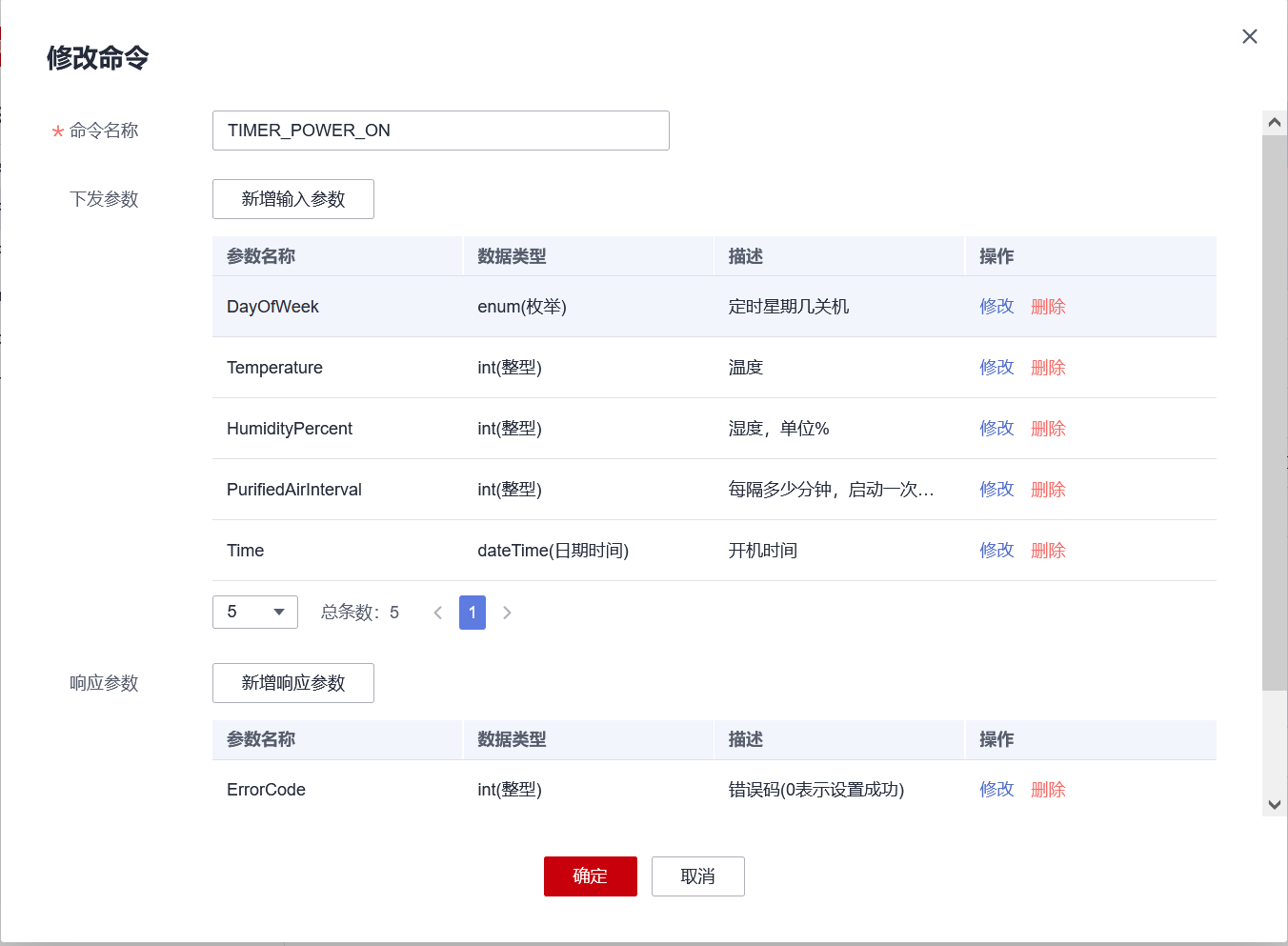
Task: Click the 取消 cancel button
Action: [x=697, y=876]
